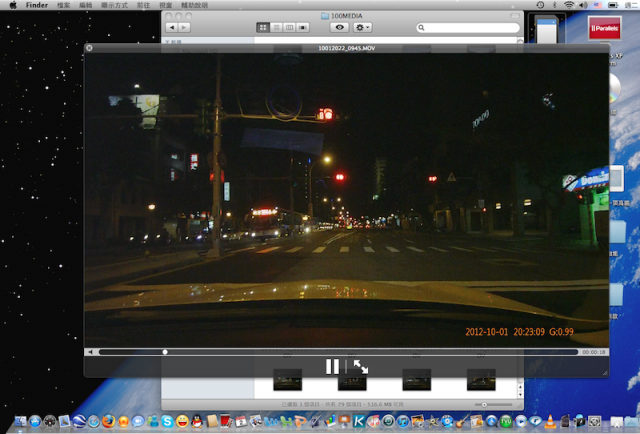Open the Finder menu
Image resolution: width=640 pixels, height=434 pixels.
coord(37,5)
